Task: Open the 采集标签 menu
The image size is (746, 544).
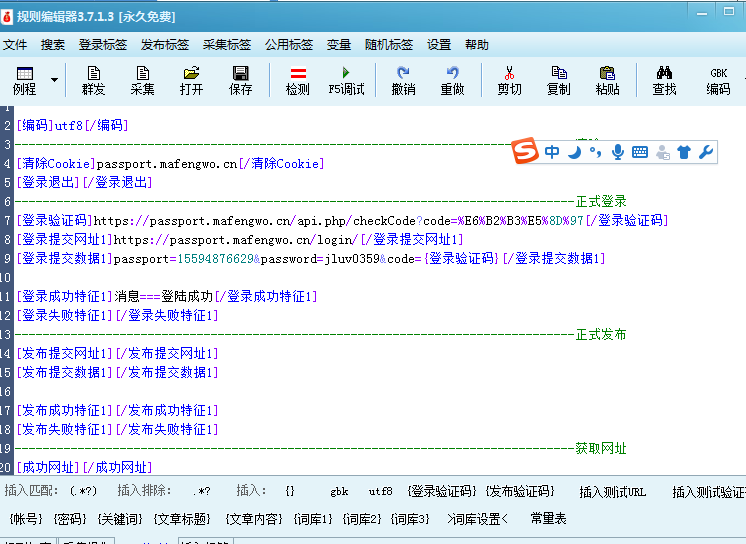Action: [227, 45]
